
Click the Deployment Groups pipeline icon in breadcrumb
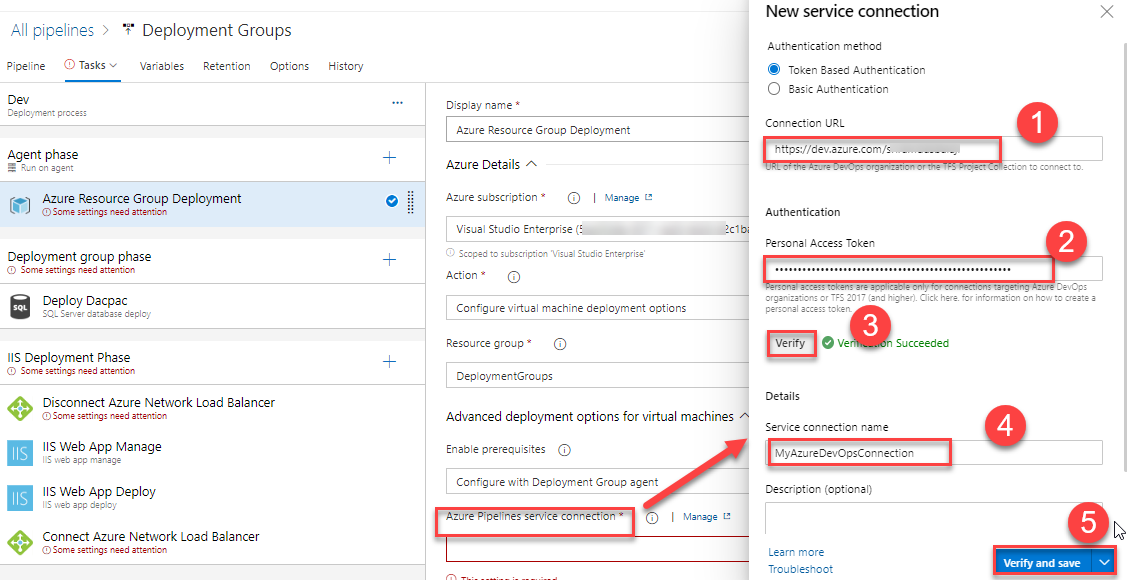coord(129,30)
